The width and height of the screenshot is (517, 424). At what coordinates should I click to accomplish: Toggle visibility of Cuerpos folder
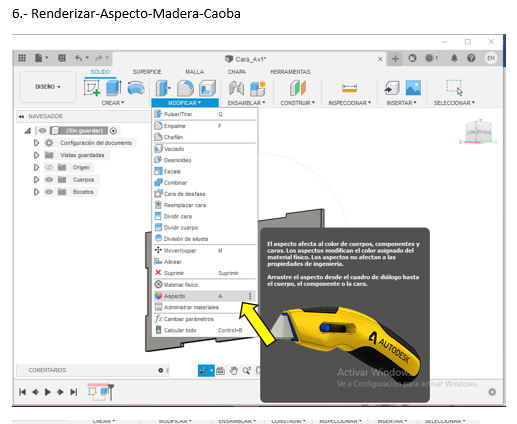pos(49,180)
